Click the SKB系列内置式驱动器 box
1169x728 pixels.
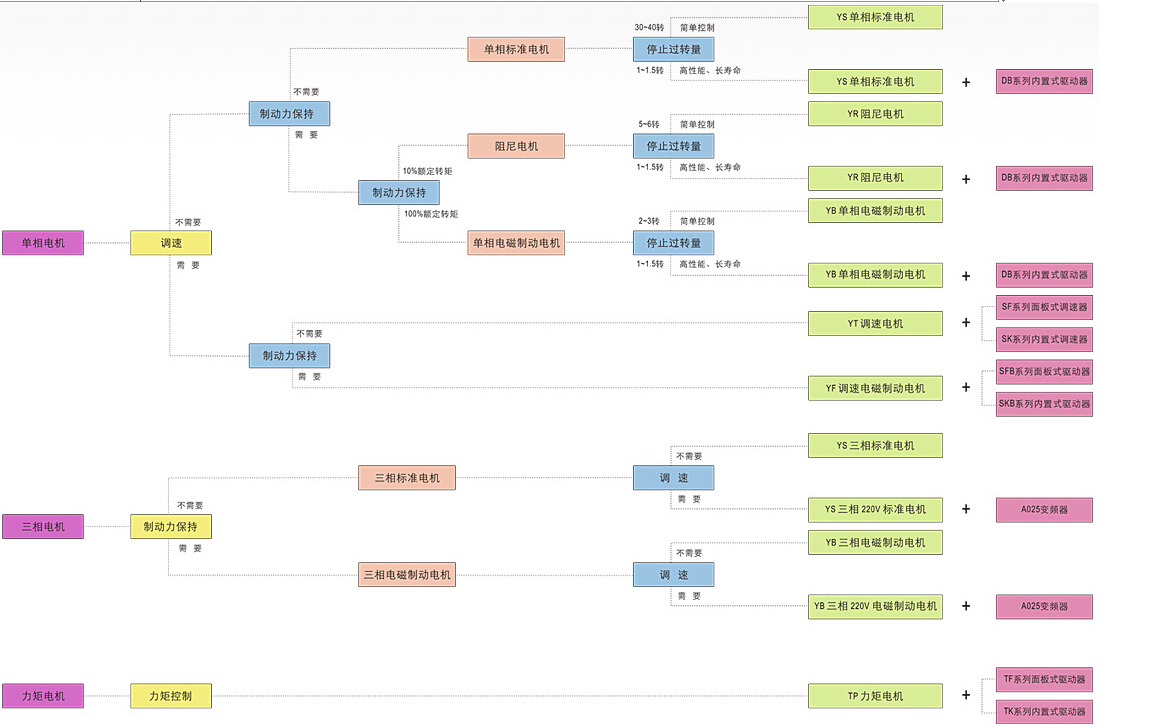[x=1044, y=404]
